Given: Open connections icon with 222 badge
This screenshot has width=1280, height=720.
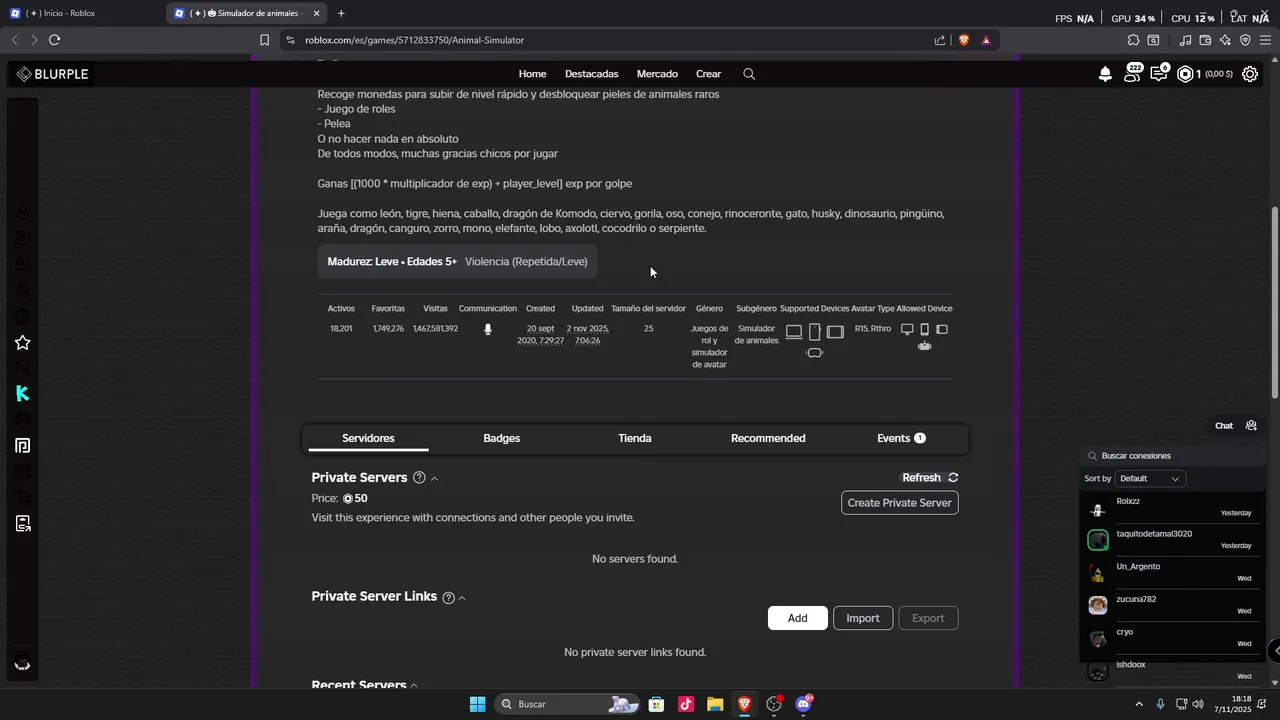Looking at the screenshot, I should 1132,73.
